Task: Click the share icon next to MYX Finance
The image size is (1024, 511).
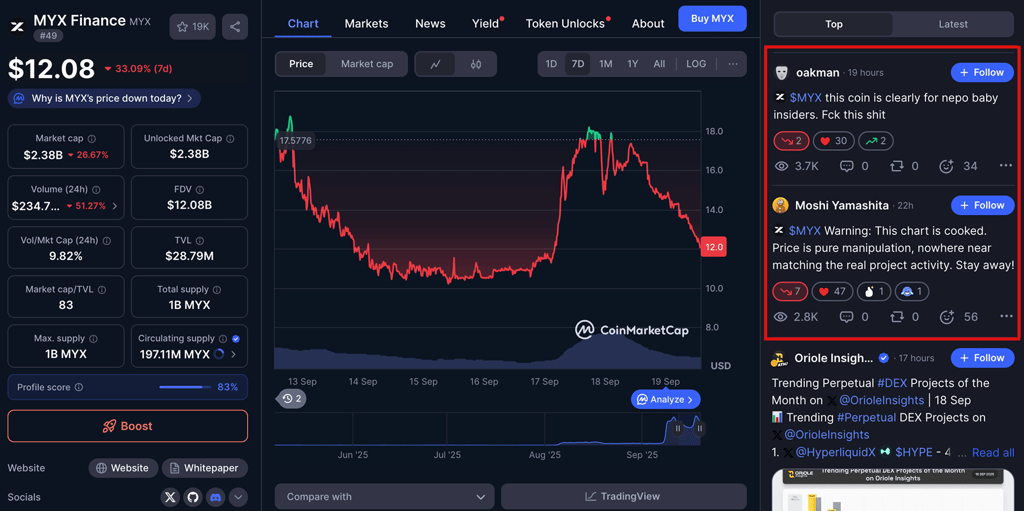Action: 235,27
